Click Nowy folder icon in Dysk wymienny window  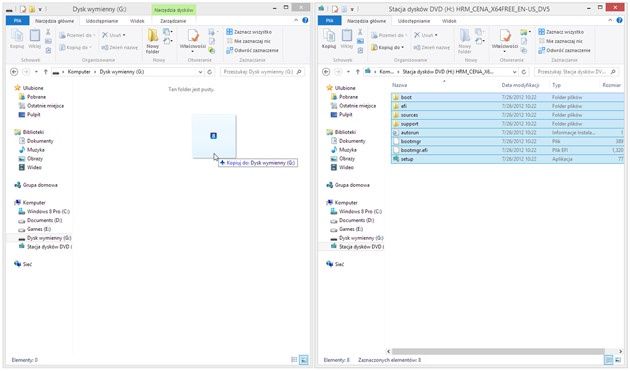point(153,41)
